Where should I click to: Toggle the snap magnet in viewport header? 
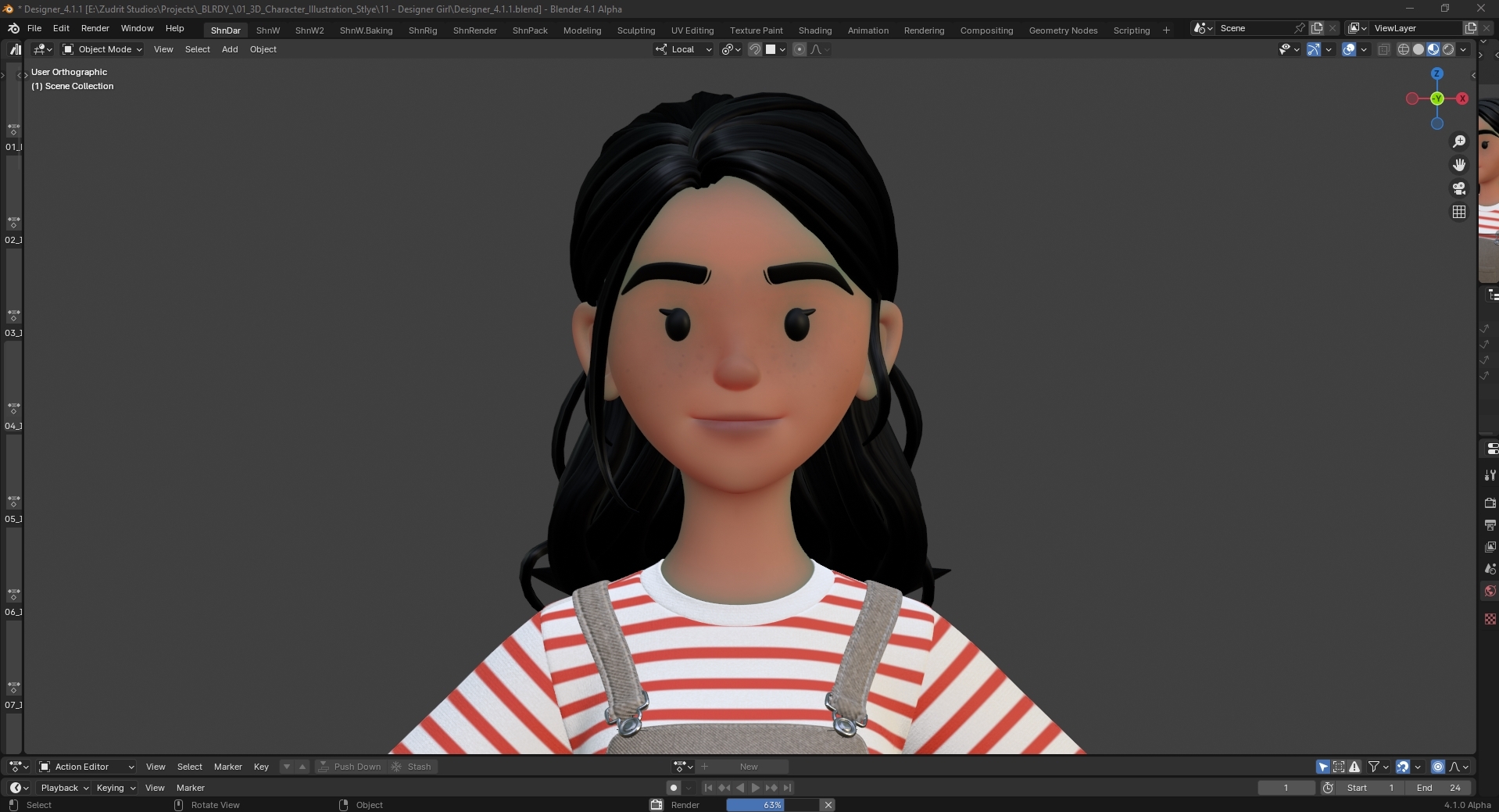click(755, 49)
